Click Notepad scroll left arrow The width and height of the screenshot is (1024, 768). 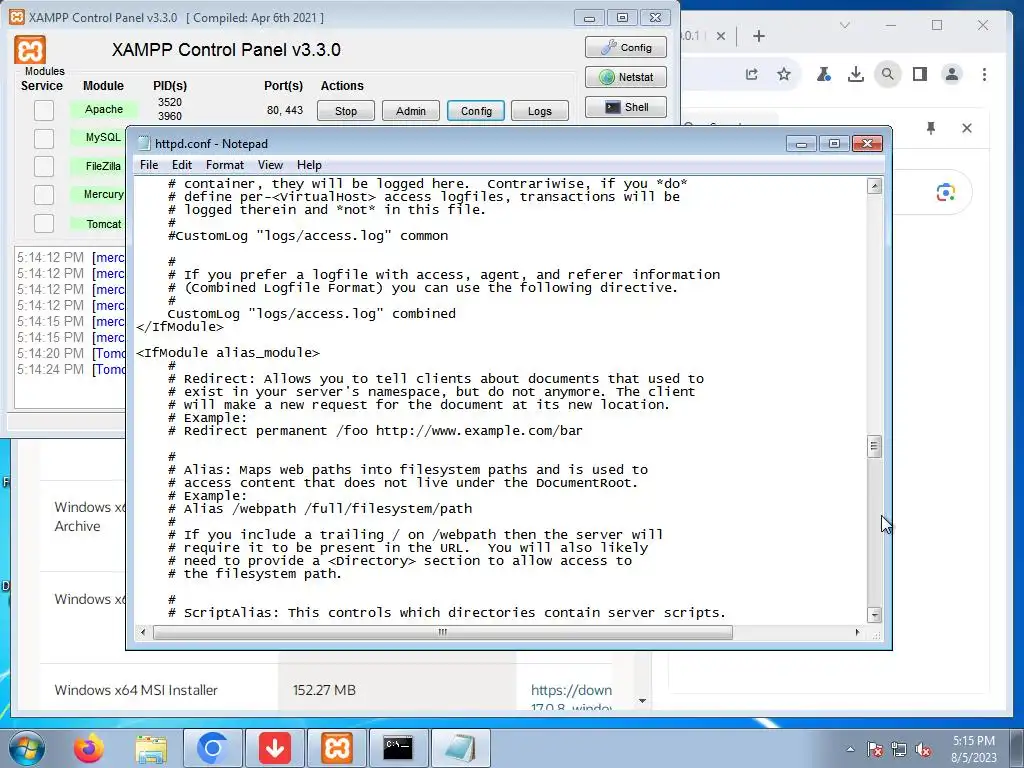144,632
